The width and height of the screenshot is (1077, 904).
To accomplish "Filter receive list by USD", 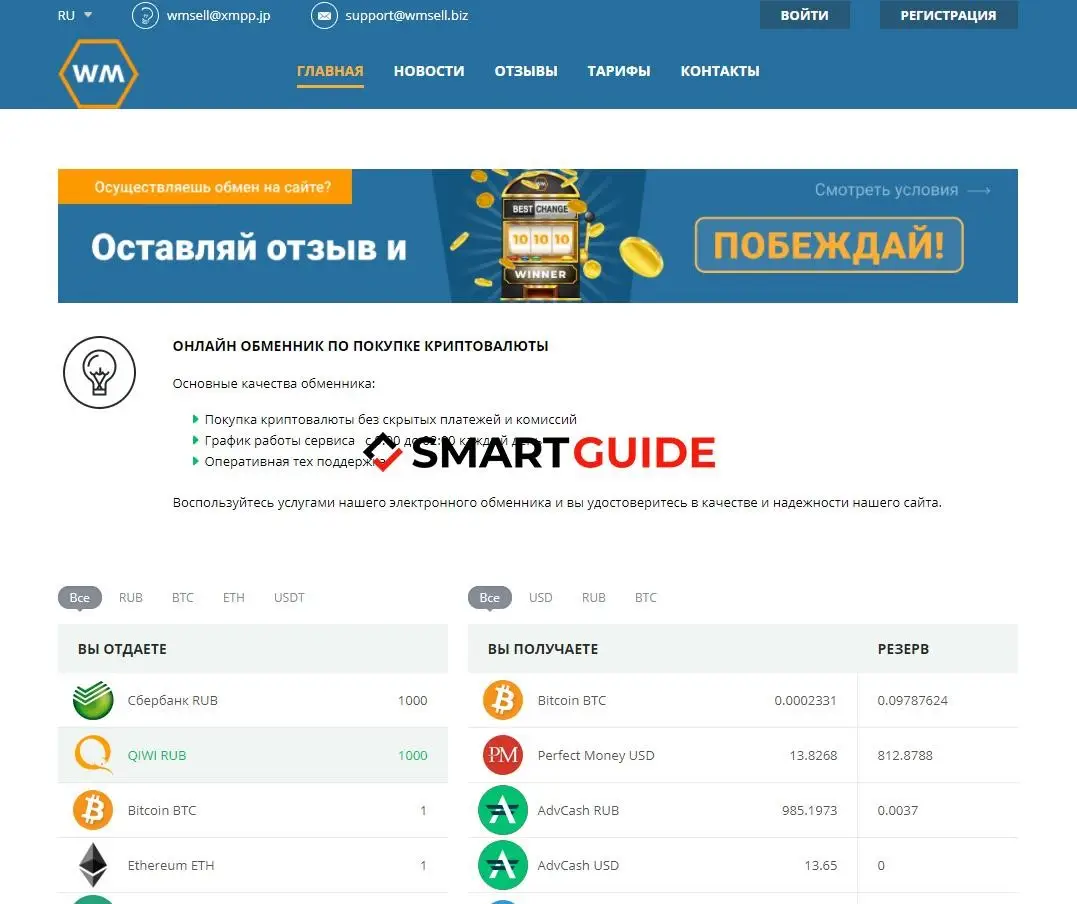I will coord(540,598).
